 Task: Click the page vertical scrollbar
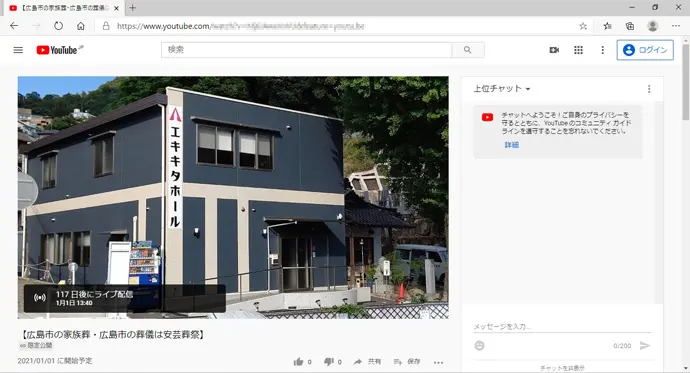click(685, 81)
